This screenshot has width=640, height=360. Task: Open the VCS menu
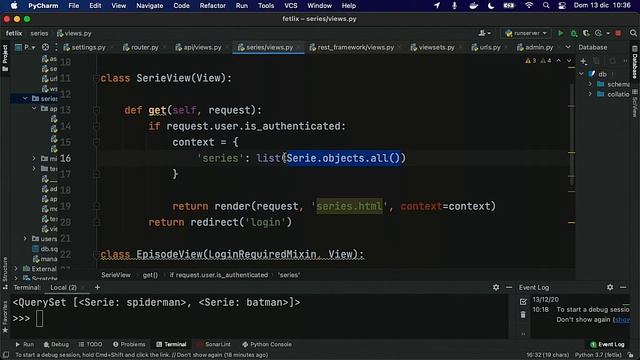[x=291, y=6]
